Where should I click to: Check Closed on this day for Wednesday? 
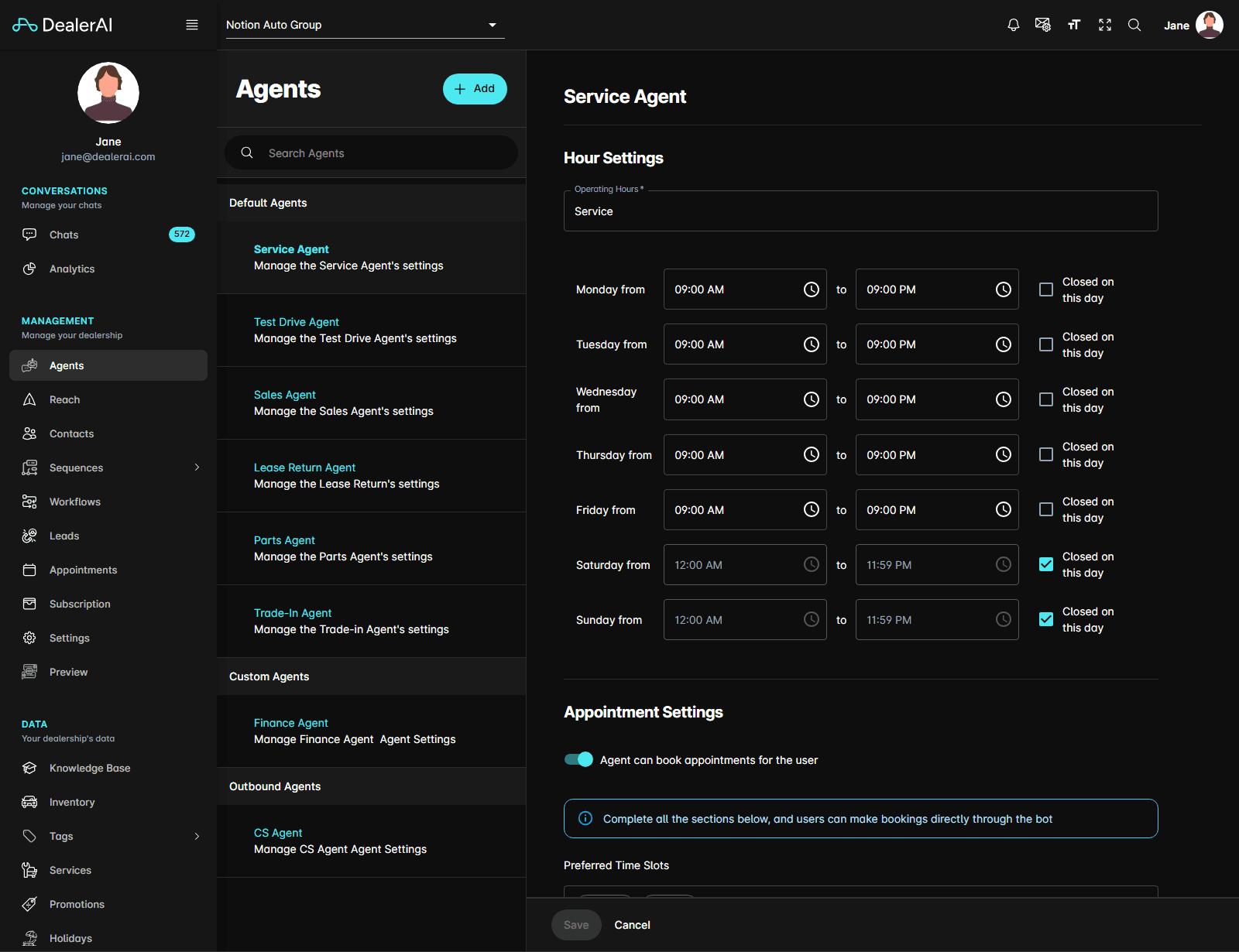[x=1046, y=399]
